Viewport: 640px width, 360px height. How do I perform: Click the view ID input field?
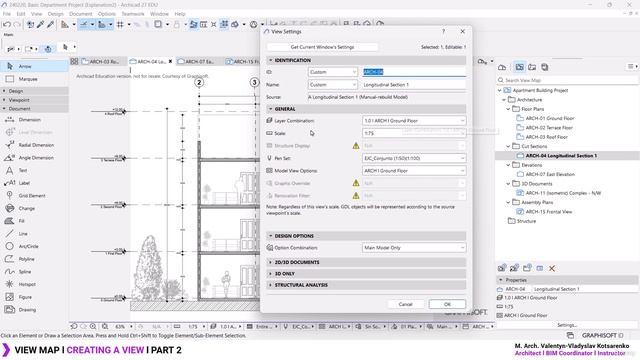[414, 72]
